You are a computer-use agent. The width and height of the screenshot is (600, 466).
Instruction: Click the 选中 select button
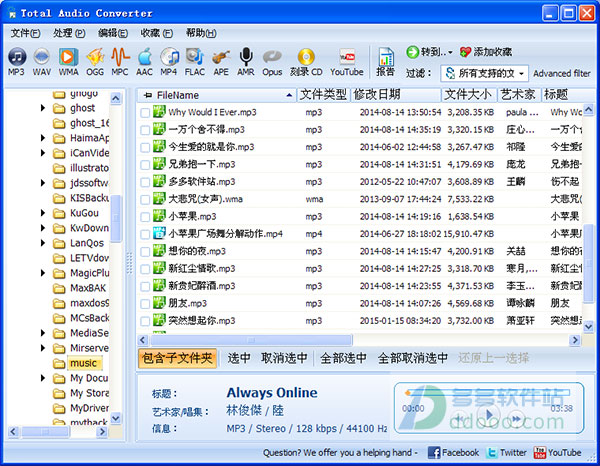[x=239, y=358]
